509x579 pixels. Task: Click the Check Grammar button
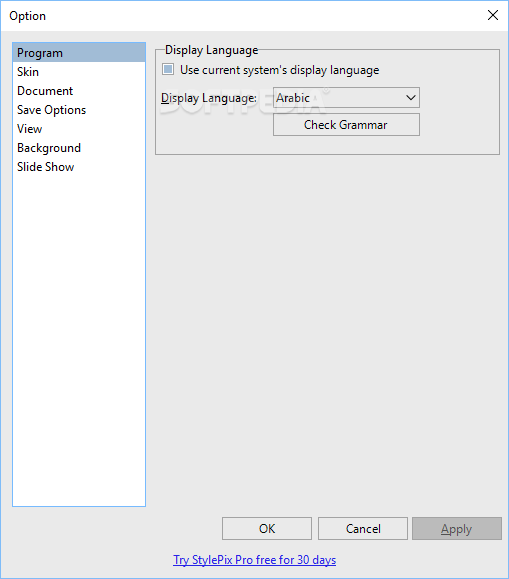tap(346, 125)
